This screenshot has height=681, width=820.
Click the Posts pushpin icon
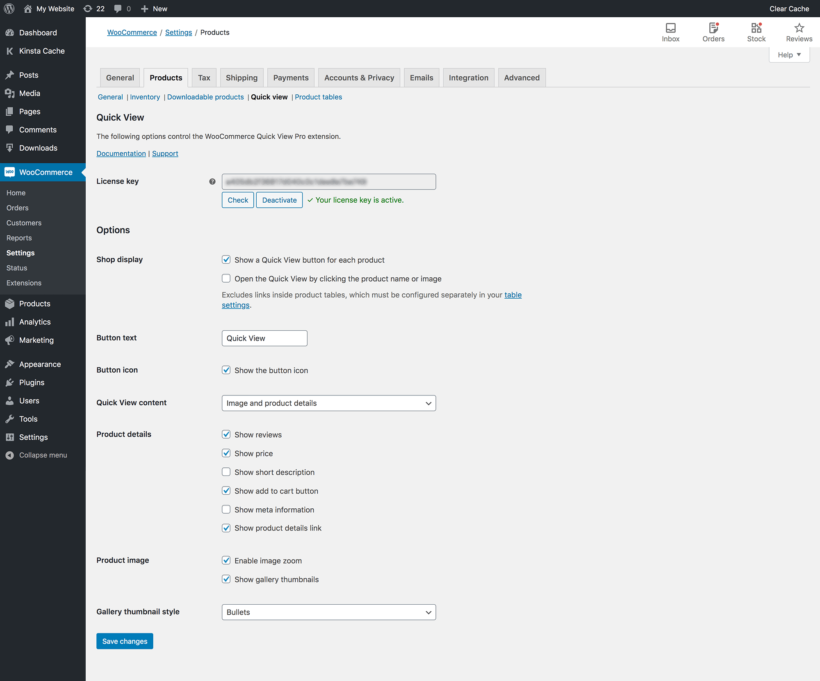(x=9, y=75)
